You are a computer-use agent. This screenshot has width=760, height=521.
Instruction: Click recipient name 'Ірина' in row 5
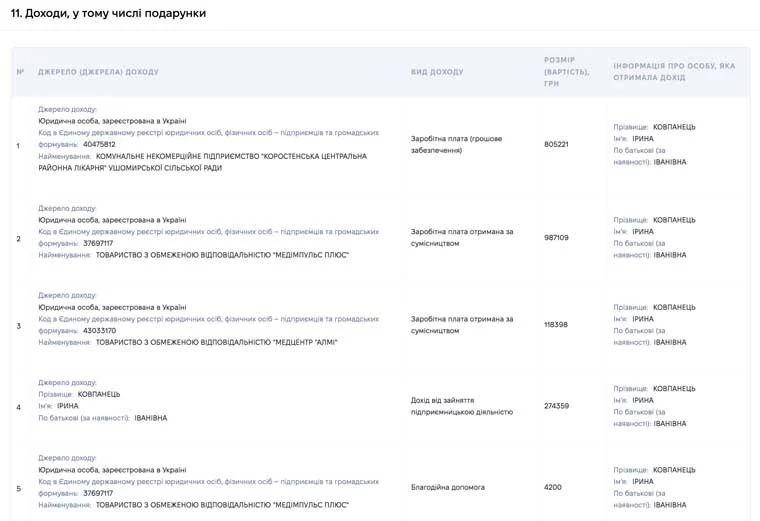pos(643,482)
